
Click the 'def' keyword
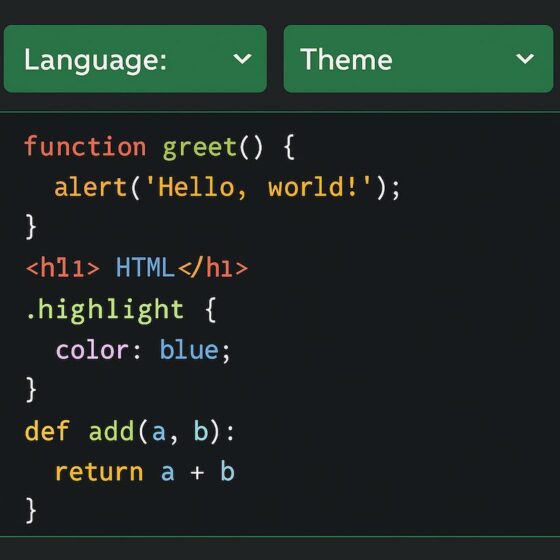click(47, 430)
